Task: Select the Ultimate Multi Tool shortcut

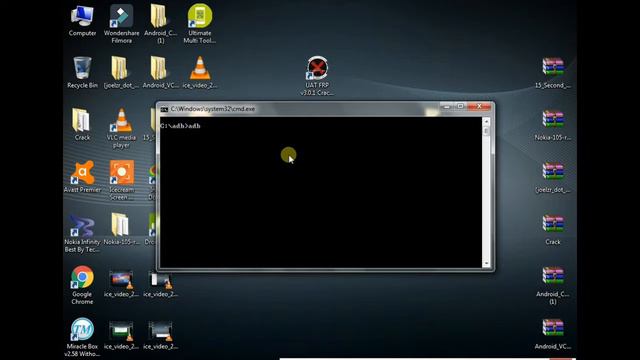Action: (x=200, y=24)
